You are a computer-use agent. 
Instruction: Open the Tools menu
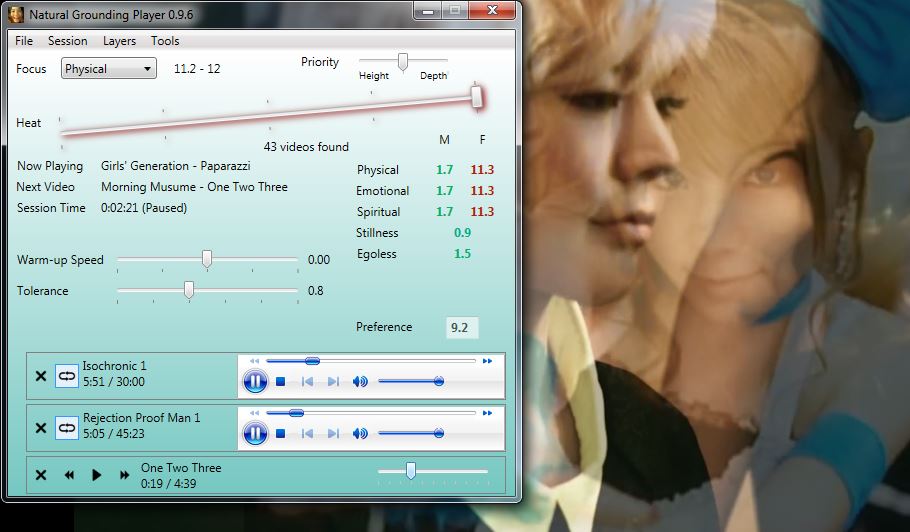165,41
